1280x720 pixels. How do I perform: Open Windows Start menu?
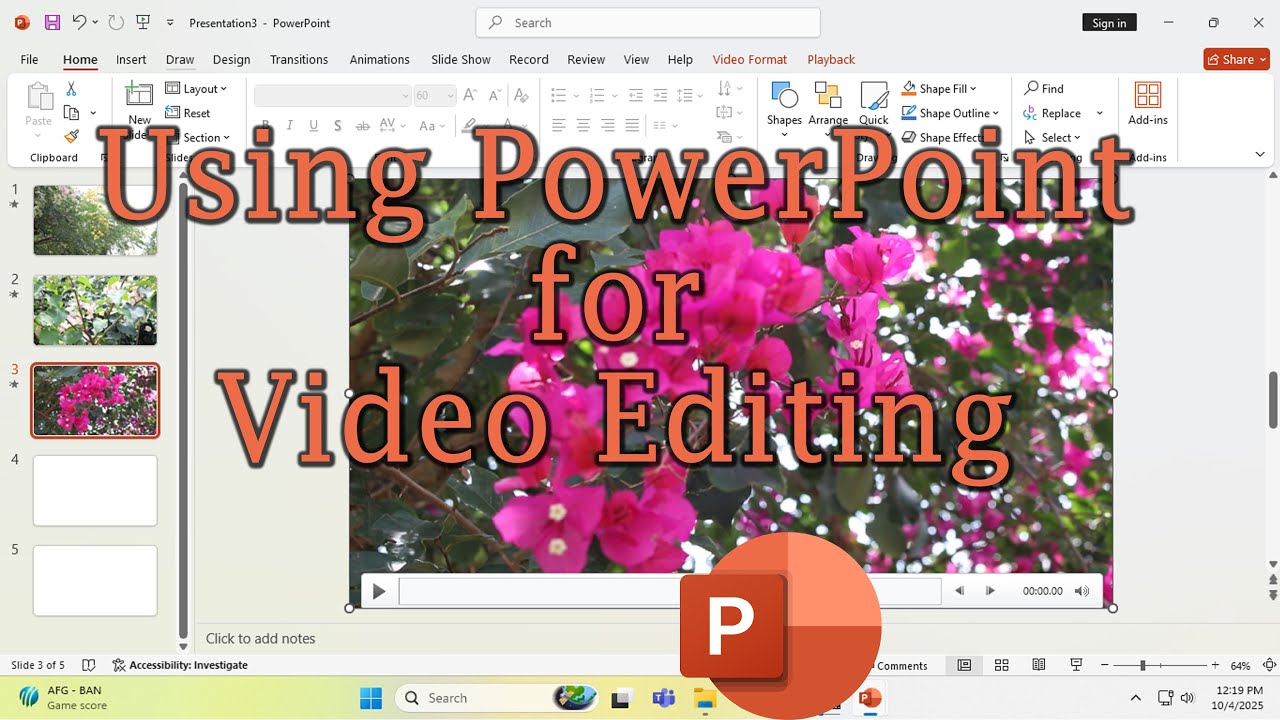[371, 697]
